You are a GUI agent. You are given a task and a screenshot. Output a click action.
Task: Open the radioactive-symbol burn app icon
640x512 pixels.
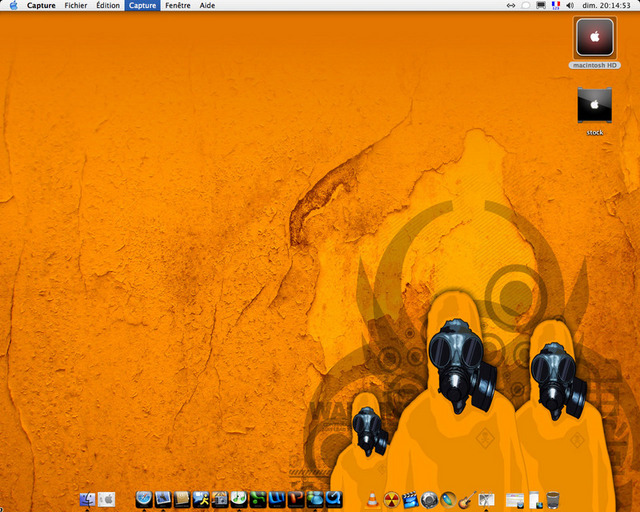pos(392,500)
